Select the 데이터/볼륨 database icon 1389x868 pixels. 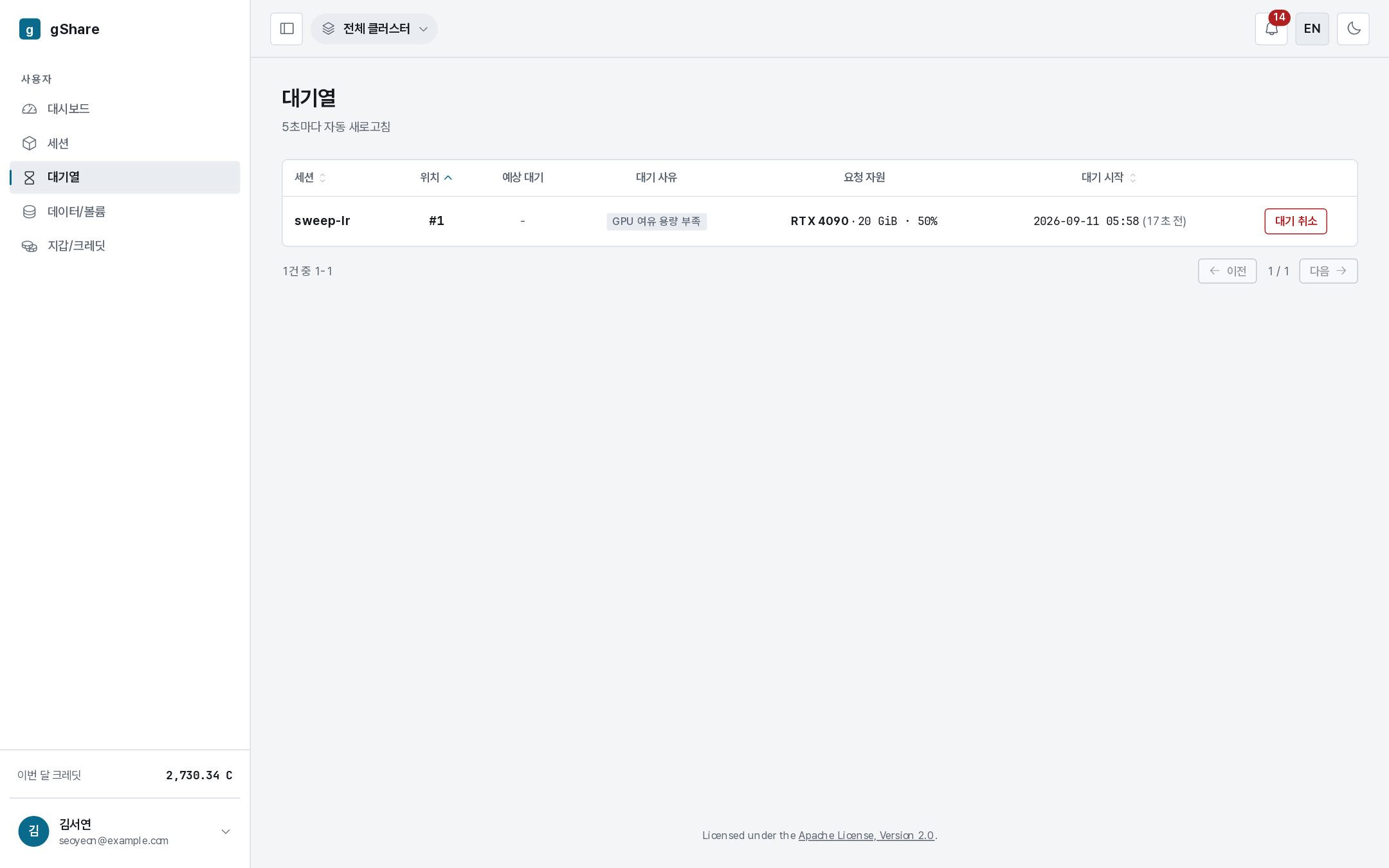[30, 212]
